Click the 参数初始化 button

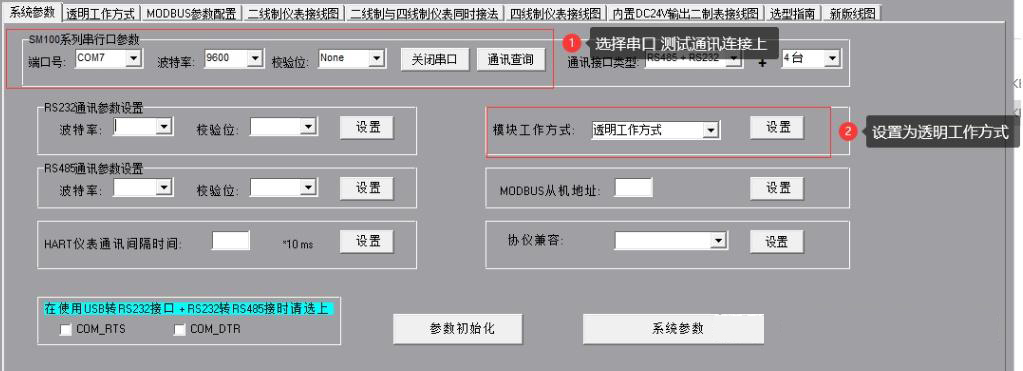point(458,329)
